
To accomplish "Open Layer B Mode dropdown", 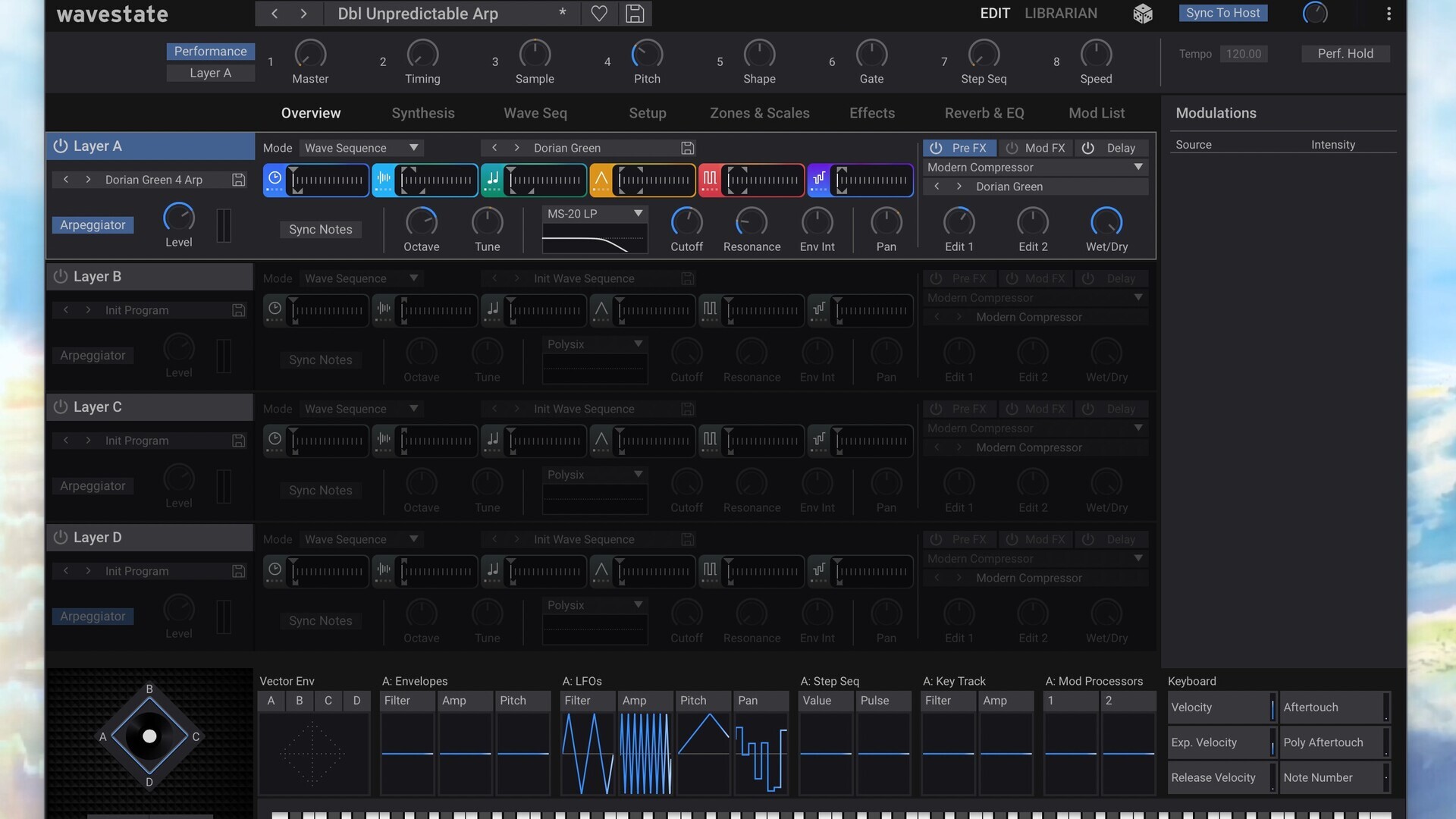I will (361, 278).
